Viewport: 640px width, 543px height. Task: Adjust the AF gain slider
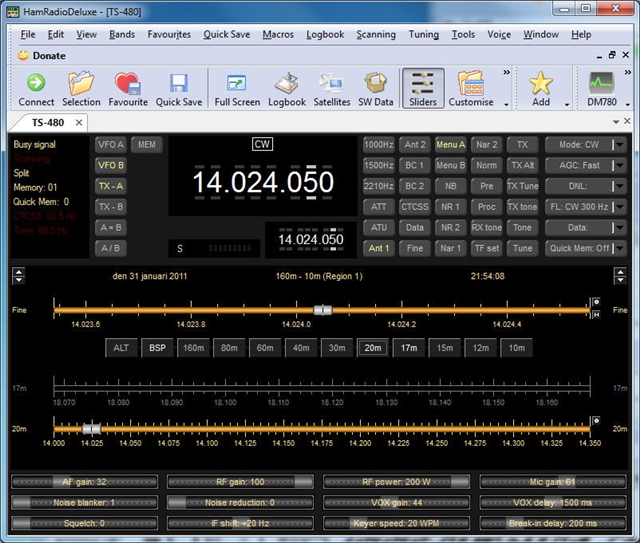click(84, 482)
